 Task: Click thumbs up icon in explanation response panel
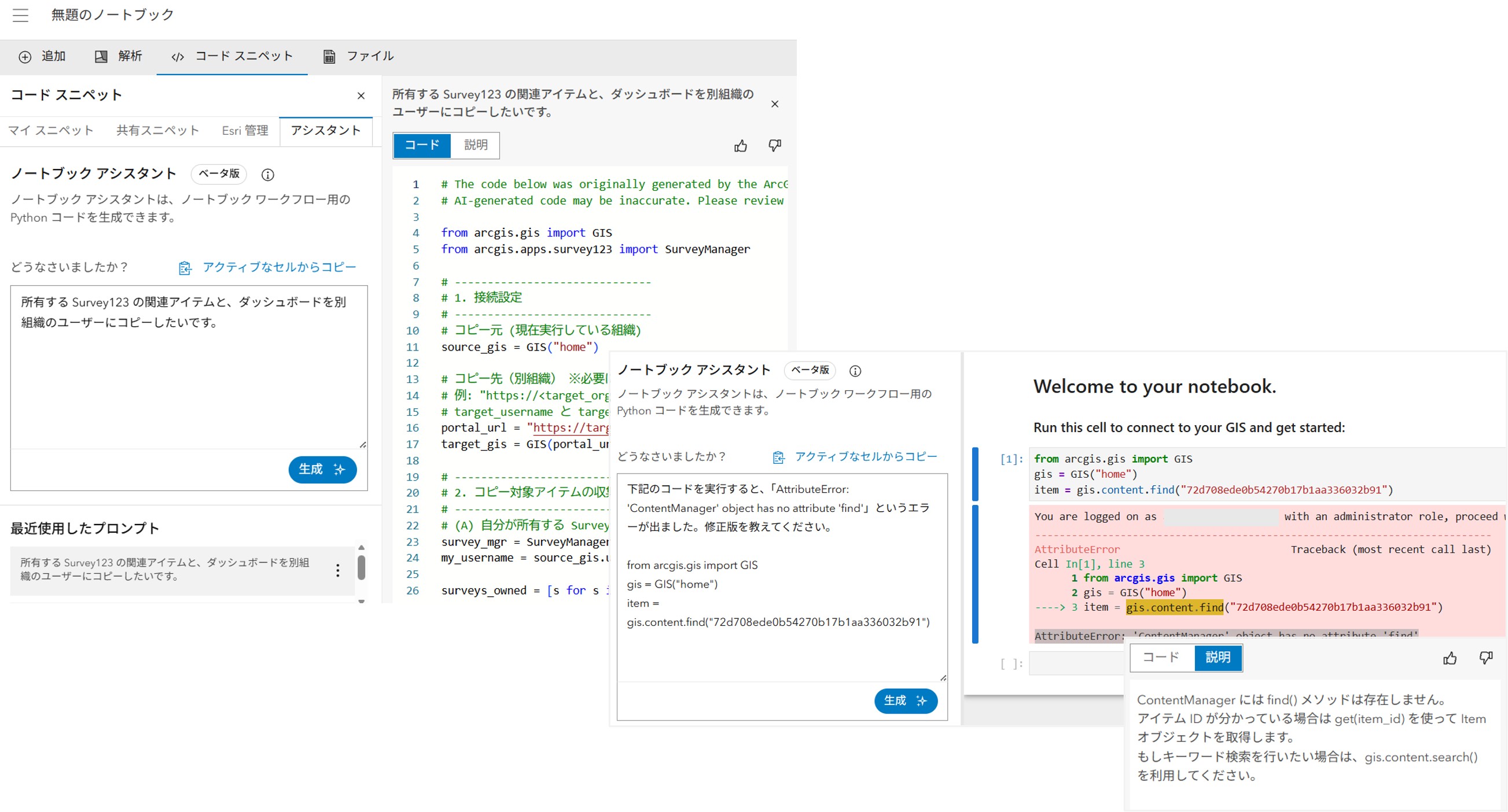tap(1450, 658)
